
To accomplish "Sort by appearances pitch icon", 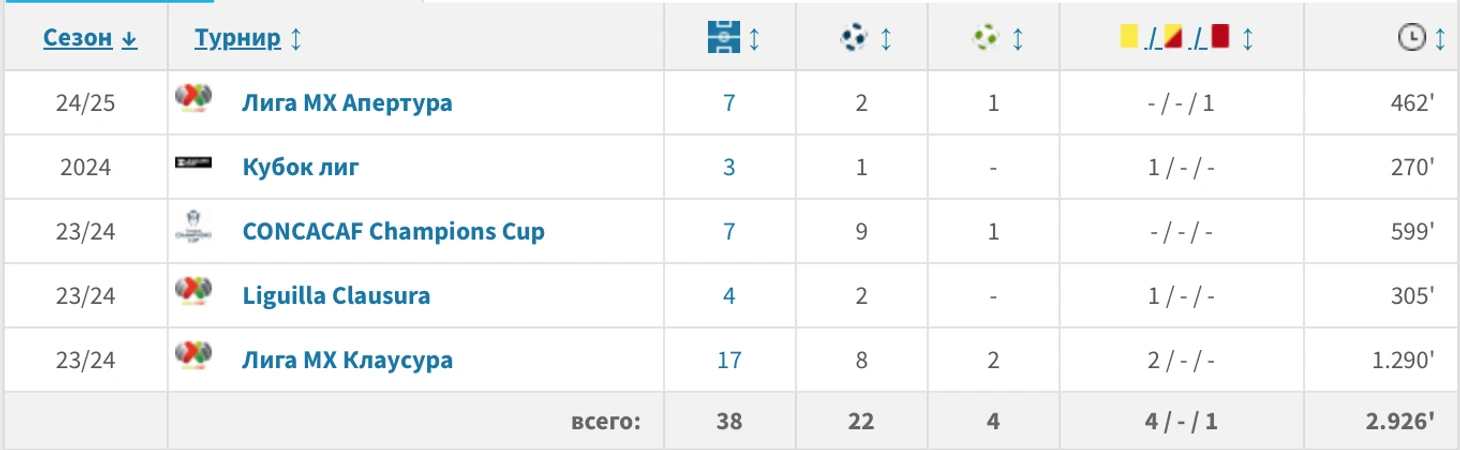I will (x=720, y=39).
